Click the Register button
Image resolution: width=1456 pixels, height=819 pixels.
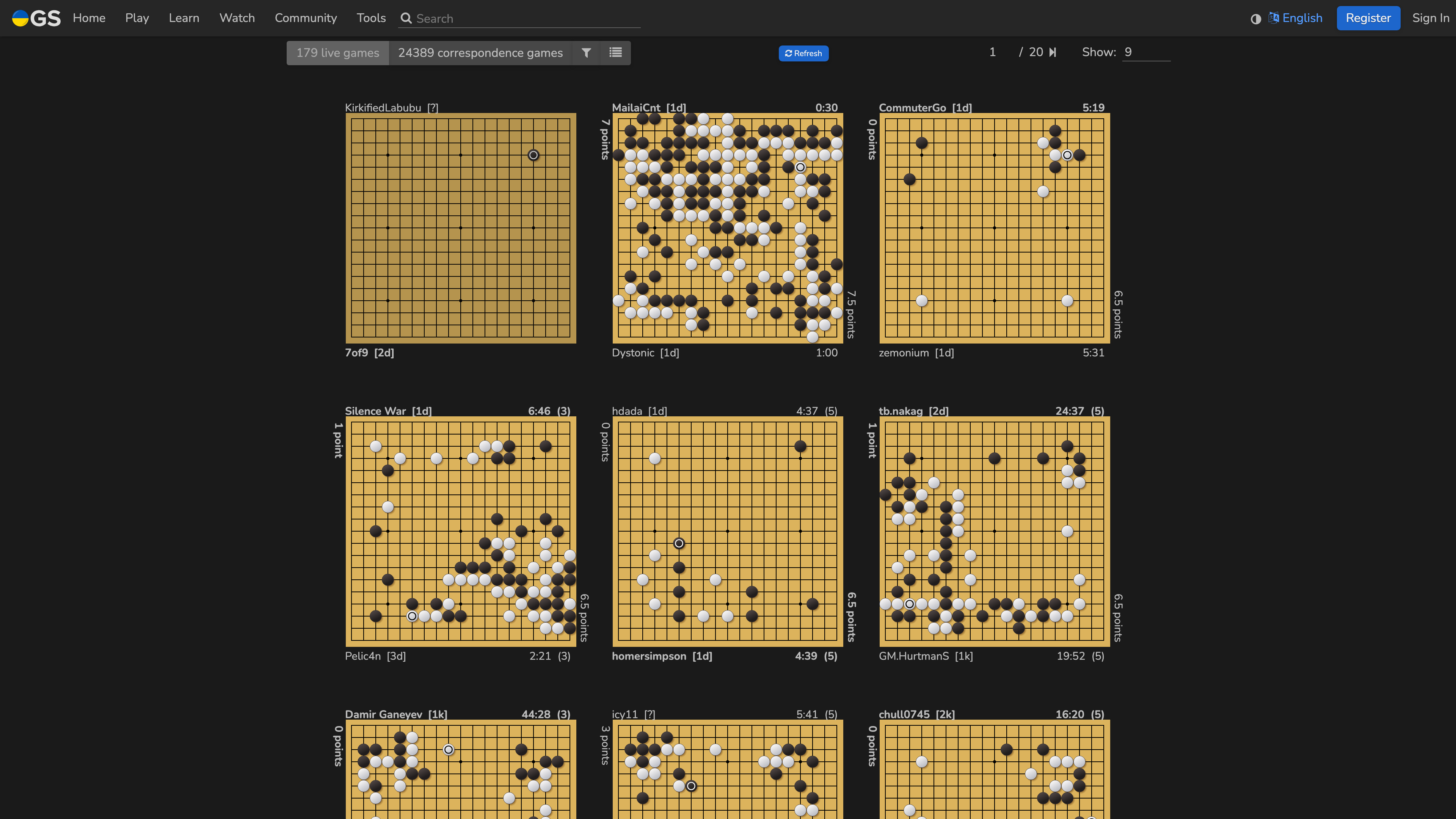click(1368, 18)
